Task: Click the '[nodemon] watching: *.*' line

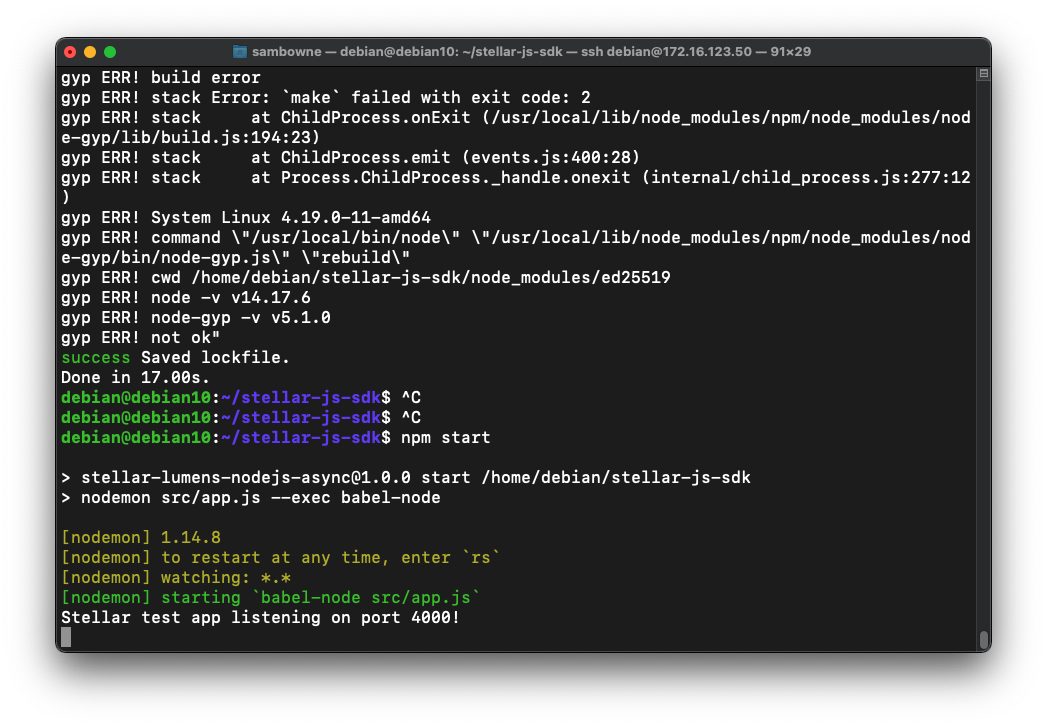Action: [176, 578]
